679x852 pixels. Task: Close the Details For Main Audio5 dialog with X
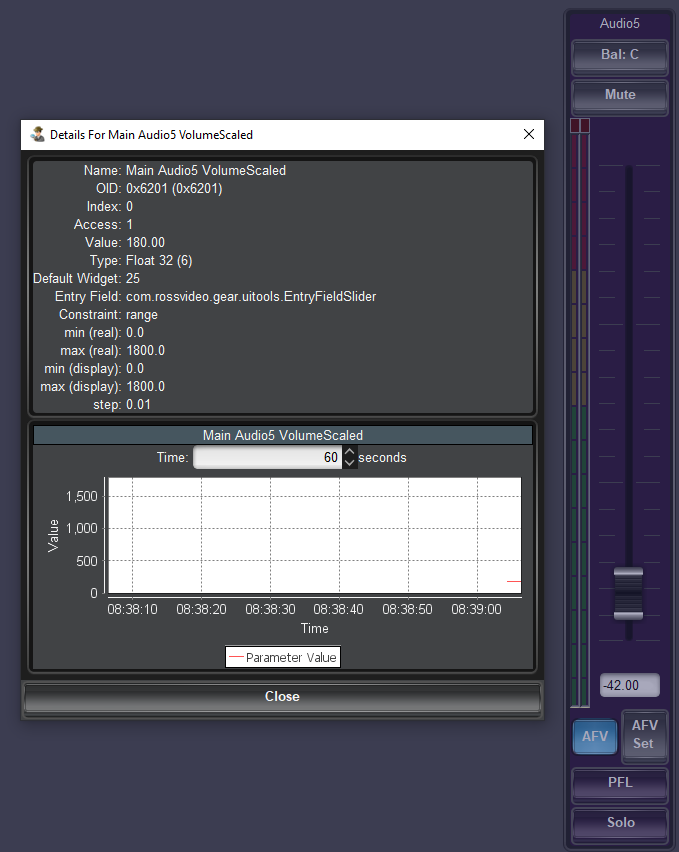point(529,134)
